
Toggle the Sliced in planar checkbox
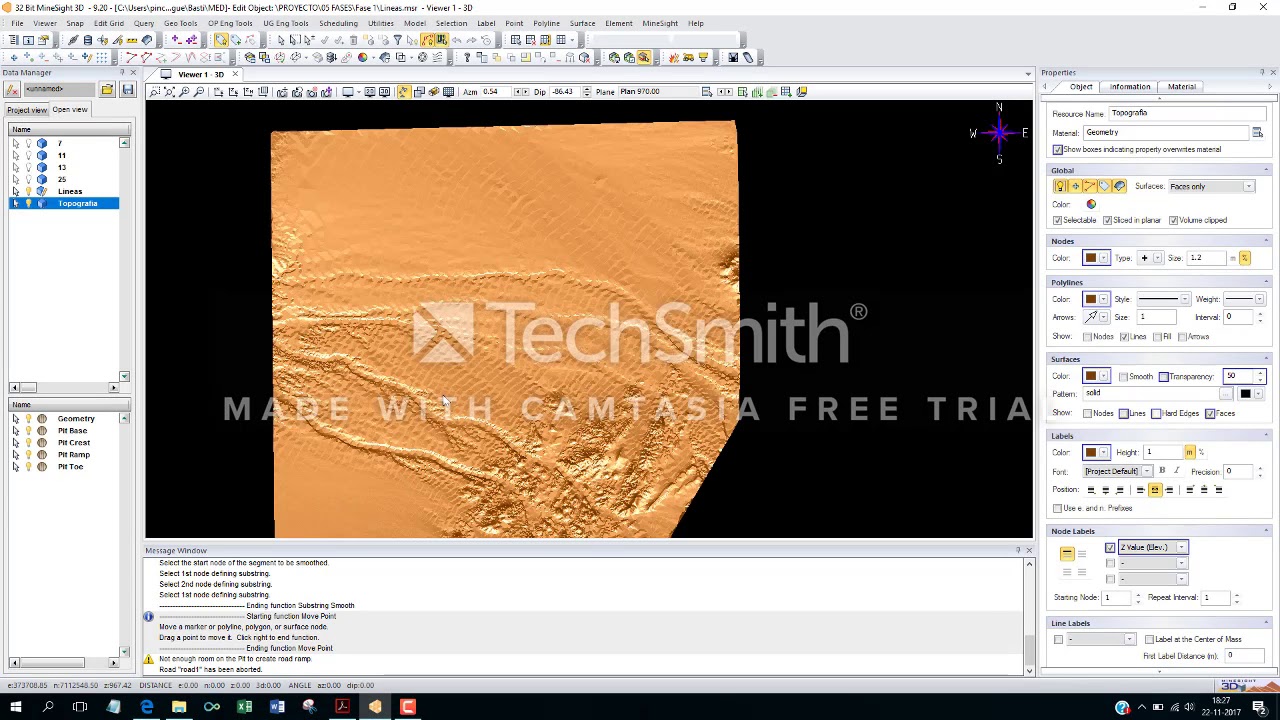(1107, 220)
